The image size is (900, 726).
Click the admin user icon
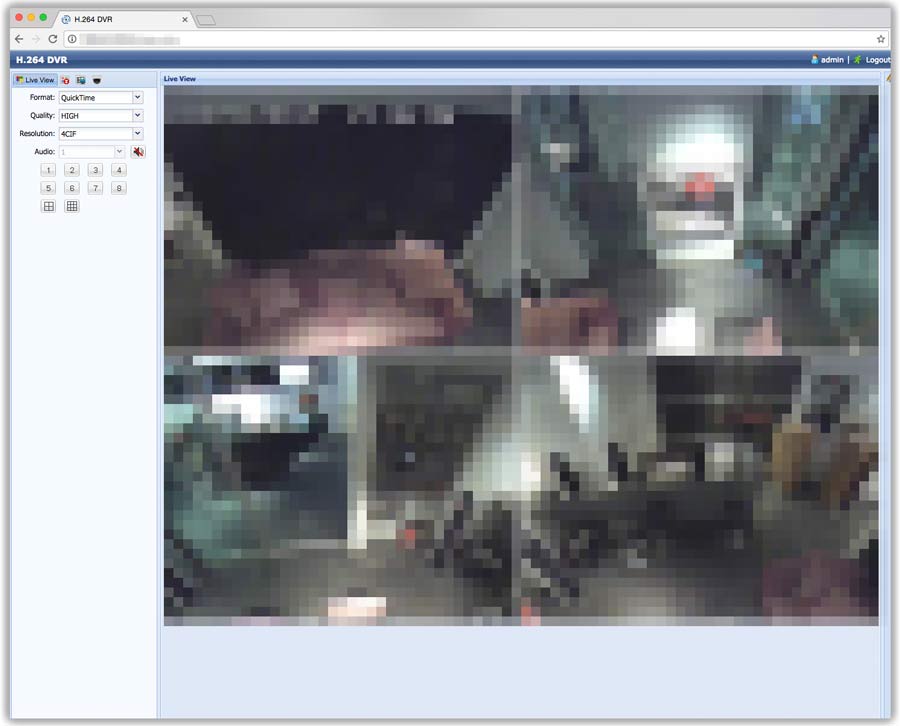(815, 60)
